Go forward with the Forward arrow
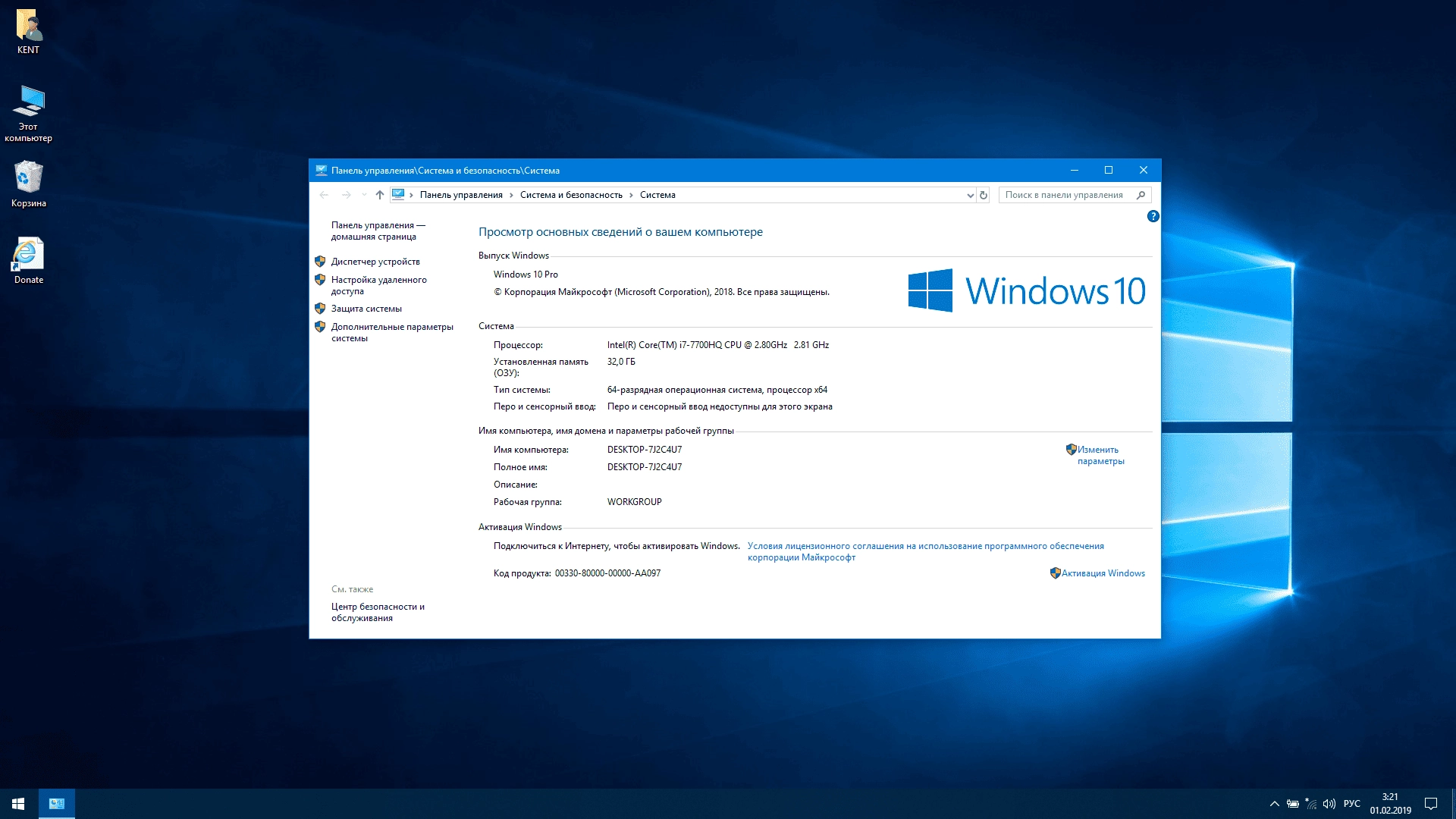 347,195
